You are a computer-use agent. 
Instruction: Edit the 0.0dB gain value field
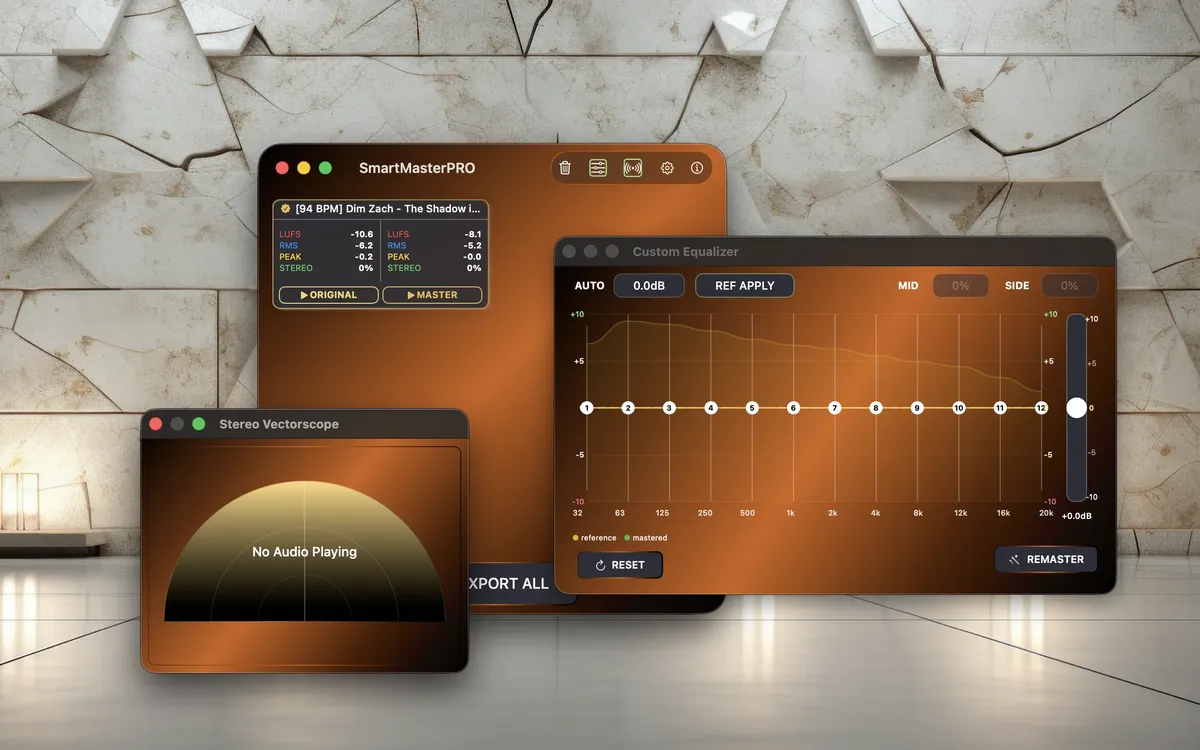(648, 285)
